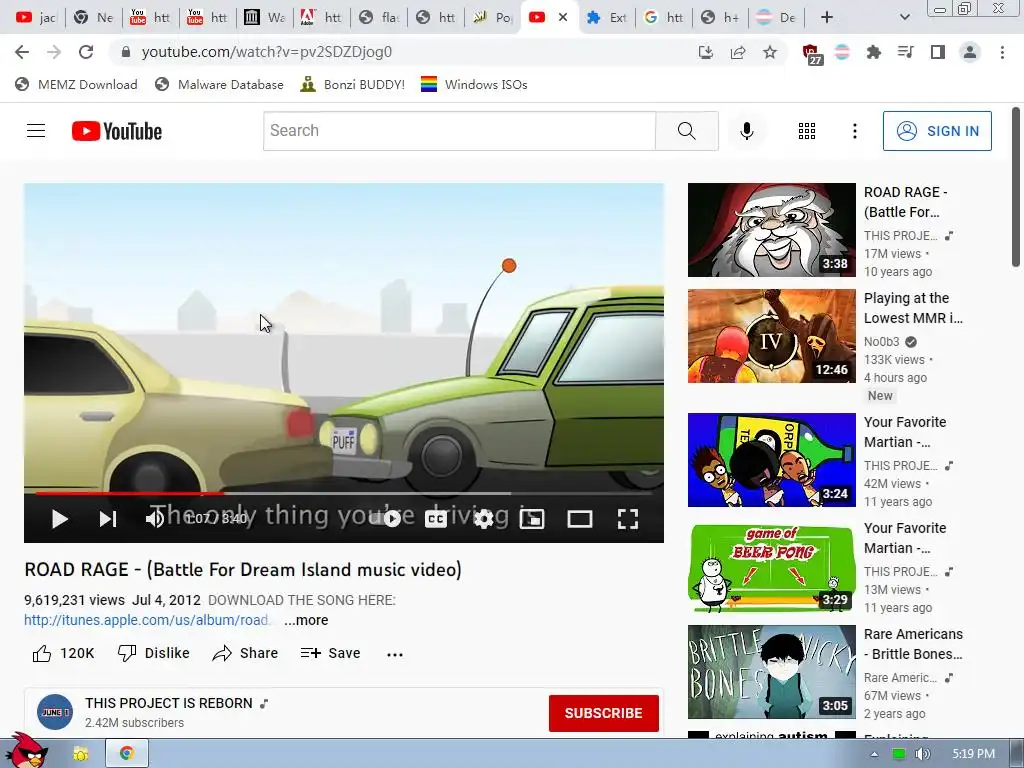Image resolution: width=1024 pixels, height=768 pixels.
Task: Open the itunes.apple.com album link
Action: [146, 620]
